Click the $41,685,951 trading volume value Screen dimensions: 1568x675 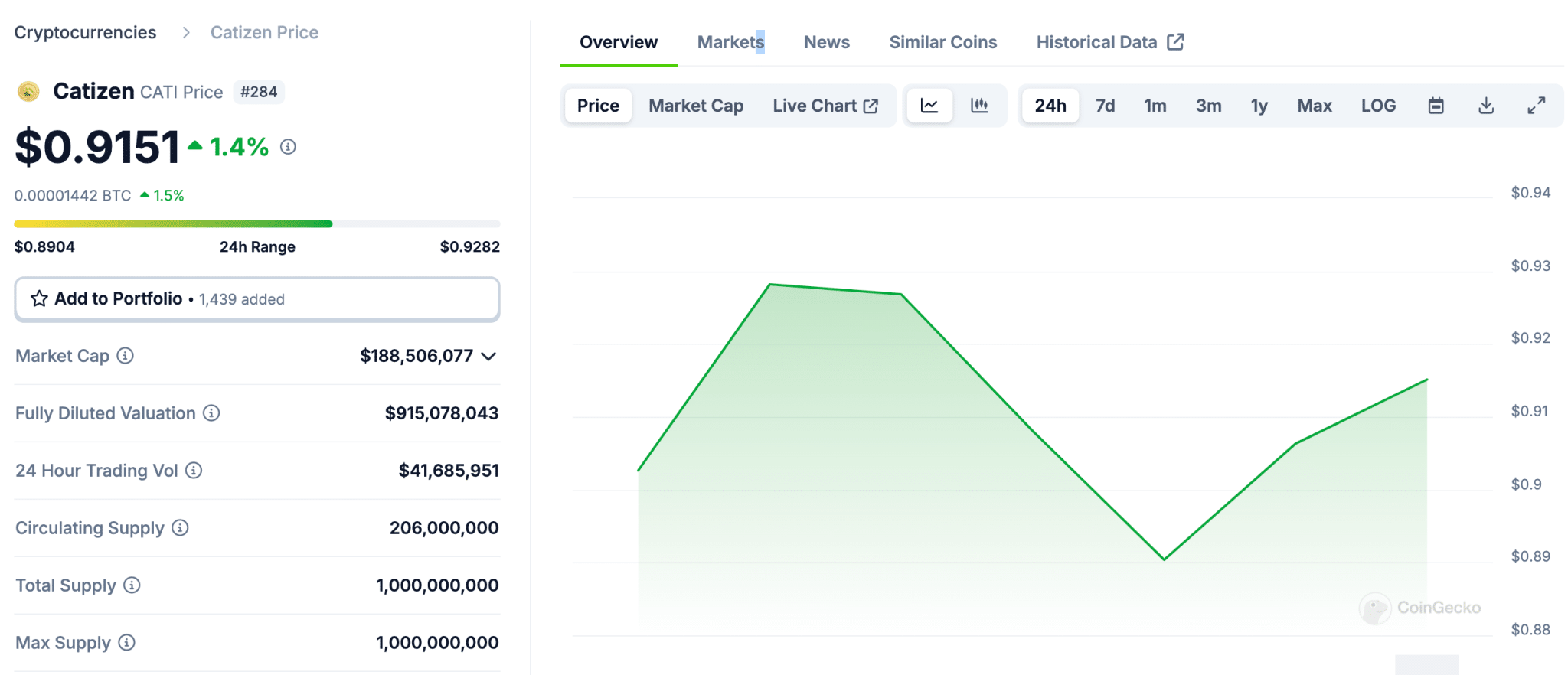click(449, 471)
